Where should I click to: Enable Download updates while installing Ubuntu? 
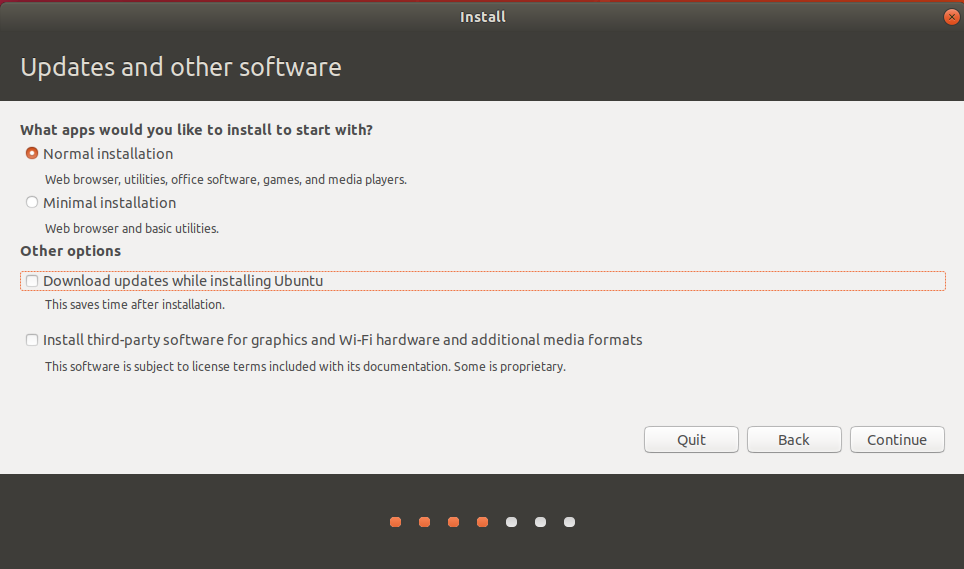coord(32,281)
